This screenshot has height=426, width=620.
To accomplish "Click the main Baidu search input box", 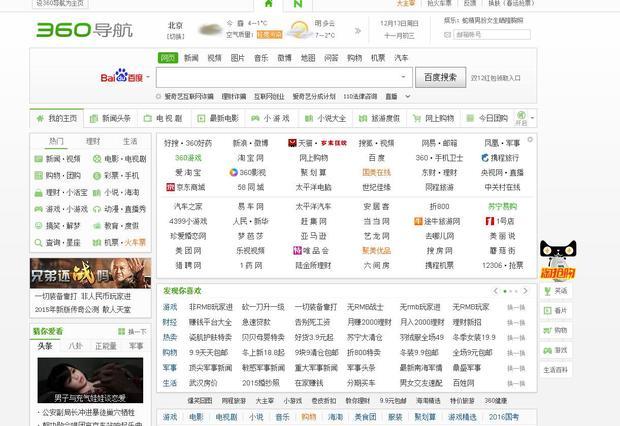I will (x=284, y=77).
